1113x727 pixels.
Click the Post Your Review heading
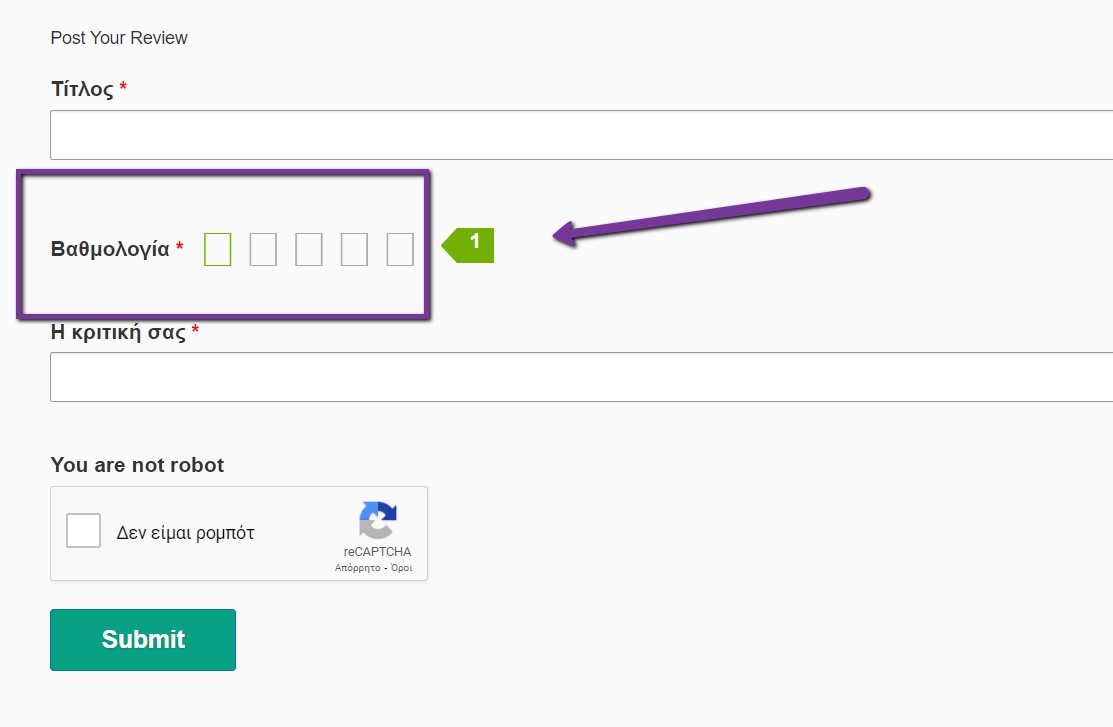point(119,38)
